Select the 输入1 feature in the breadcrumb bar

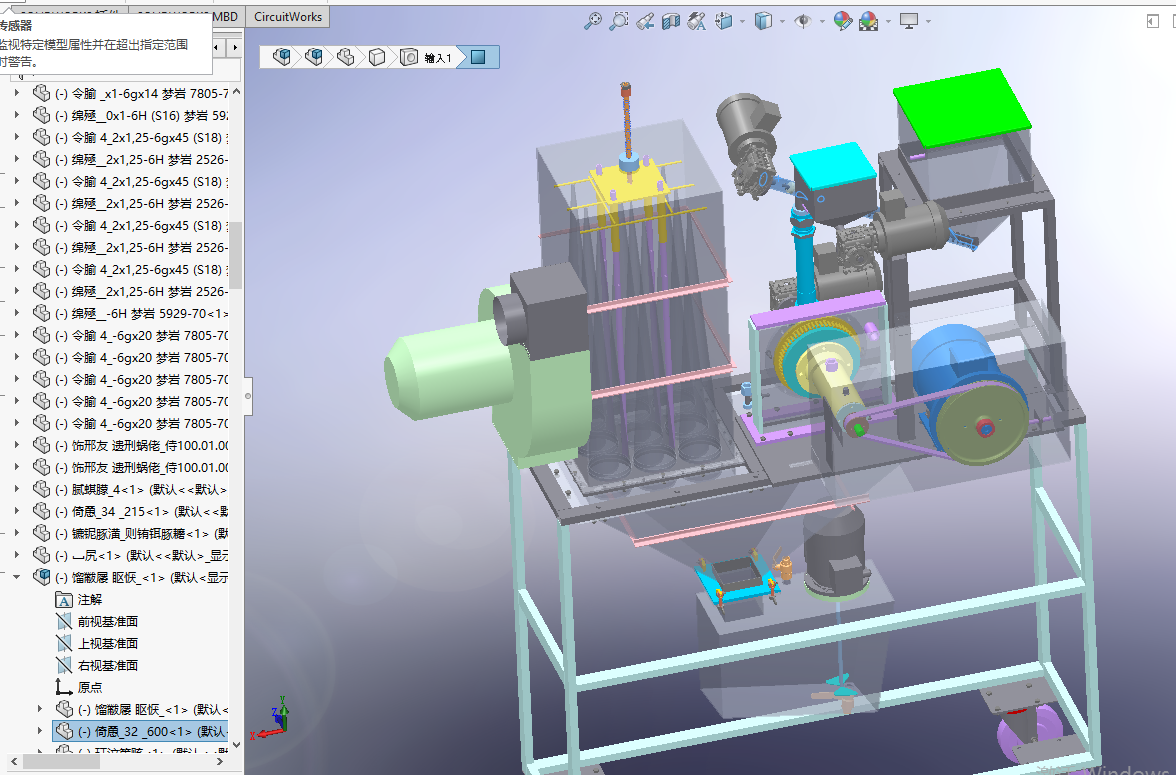pyautogui.click(x=426, y=57)
